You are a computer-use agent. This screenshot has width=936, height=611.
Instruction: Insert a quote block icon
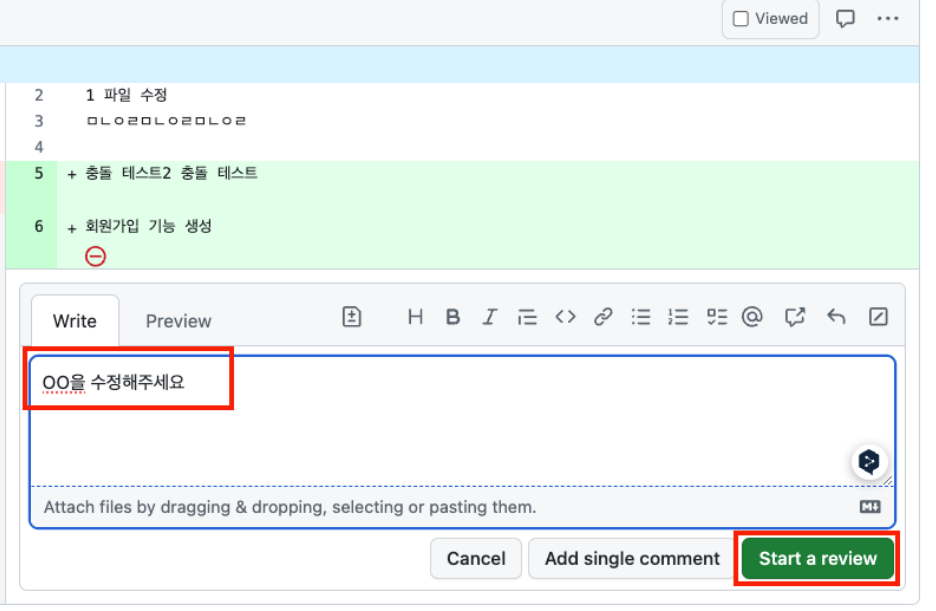pyautogui.click(x=527, y=316)
